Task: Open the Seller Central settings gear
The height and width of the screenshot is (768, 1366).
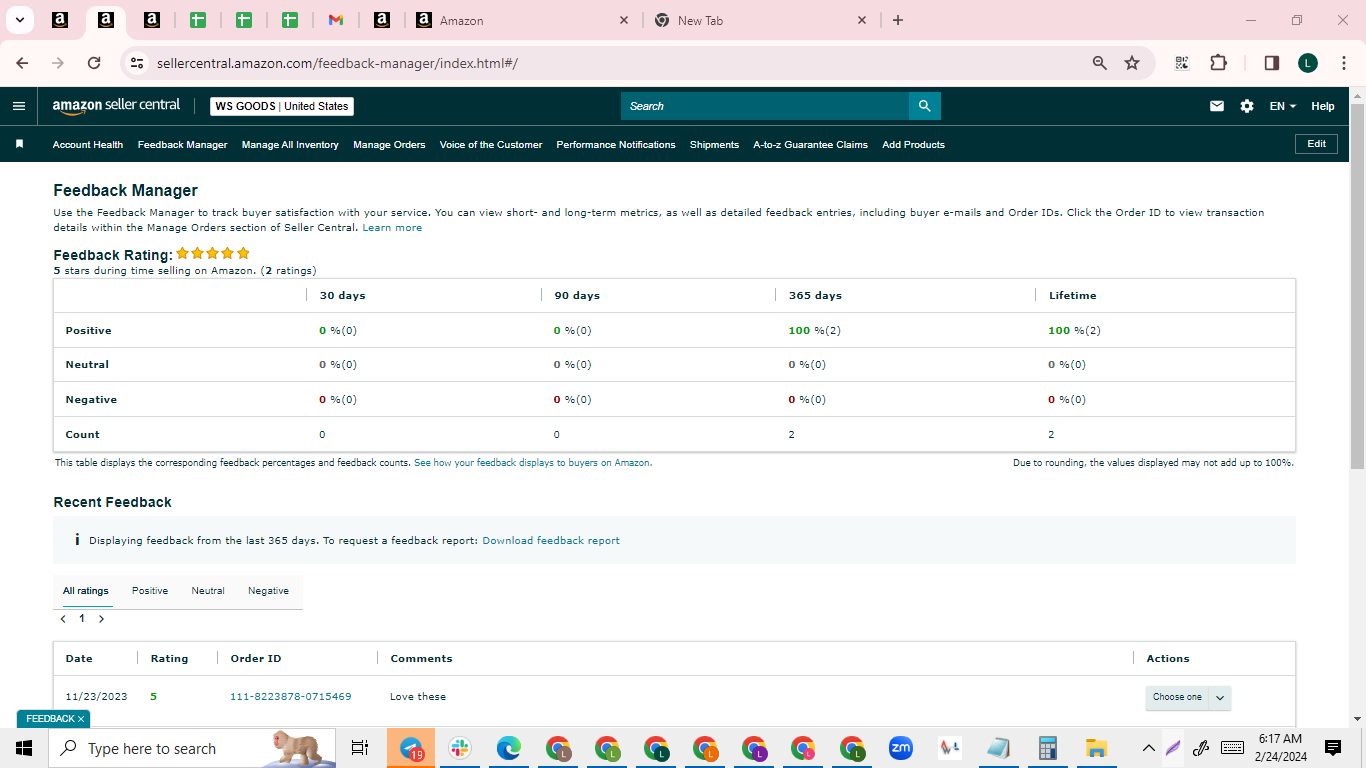Action: 1247,106
